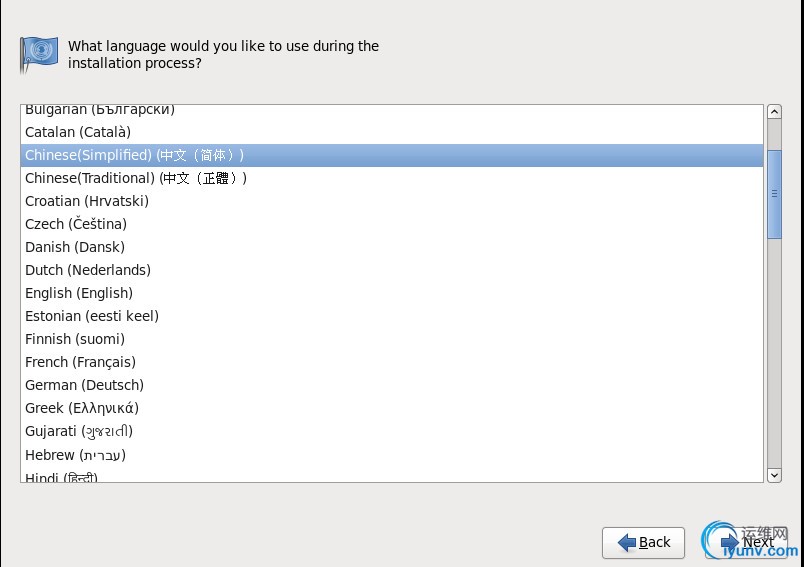Viewport: 804px width, 567px height.
Task: Select Estonian (eesti keel) entry
Action: tap(92, 316)
